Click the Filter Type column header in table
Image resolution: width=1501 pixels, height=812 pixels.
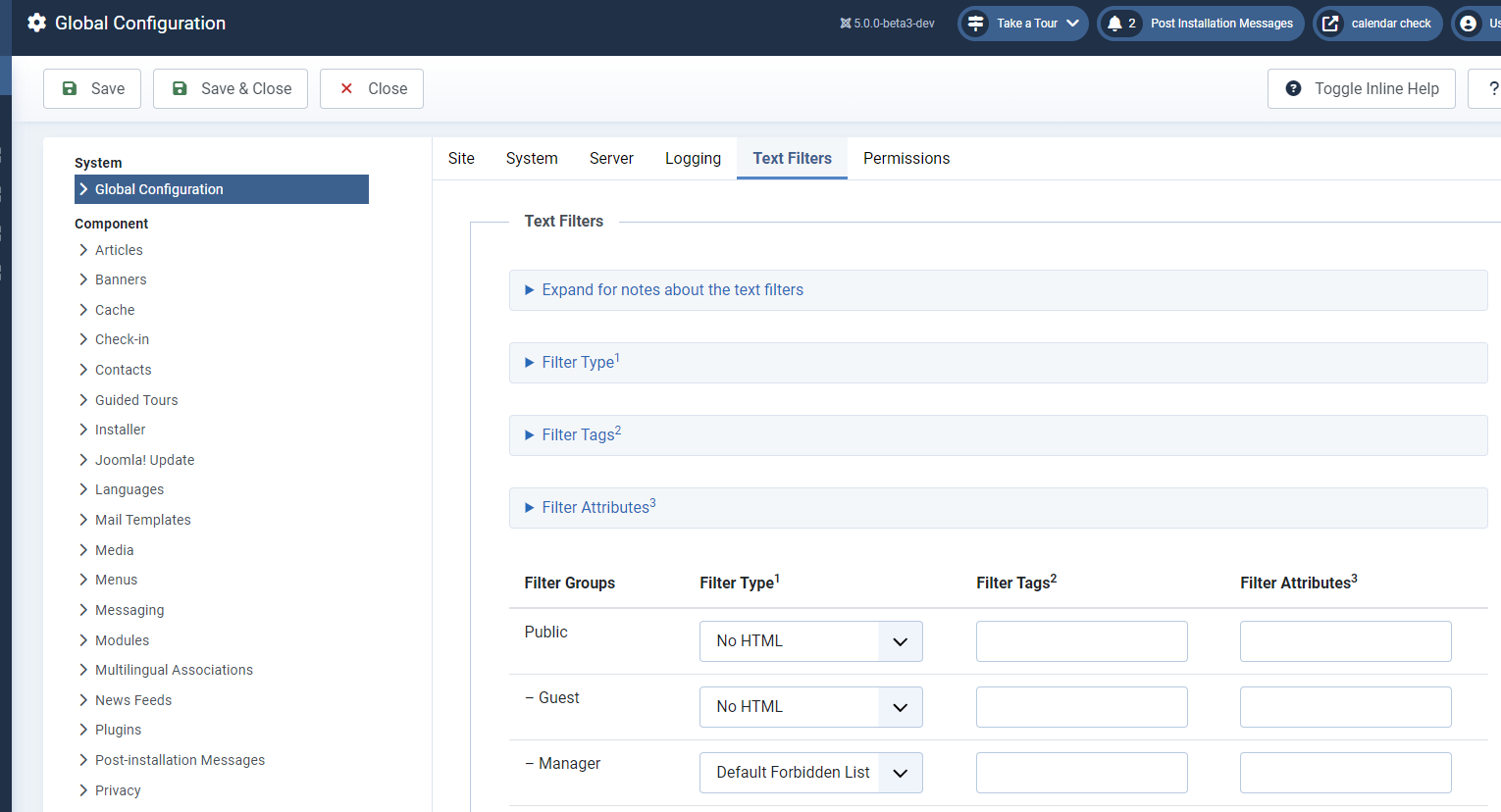click(x=740, y=583)
